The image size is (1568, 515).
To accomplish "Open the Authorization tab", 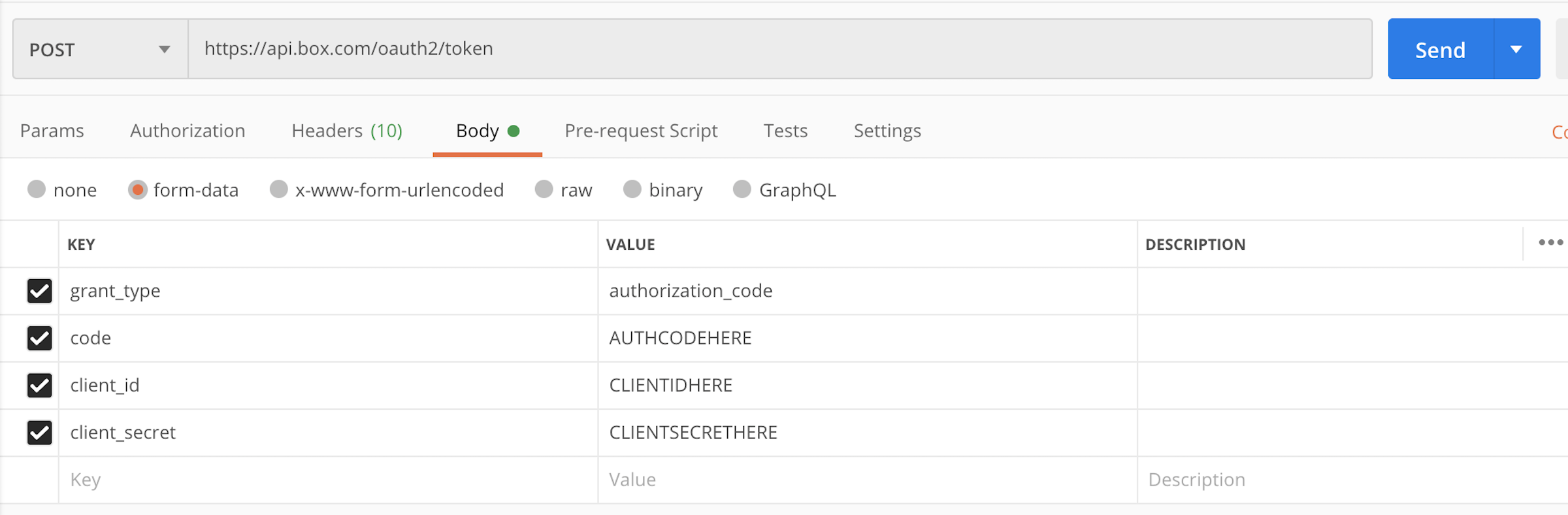I will pyautogui.click(x=188, y=131).
